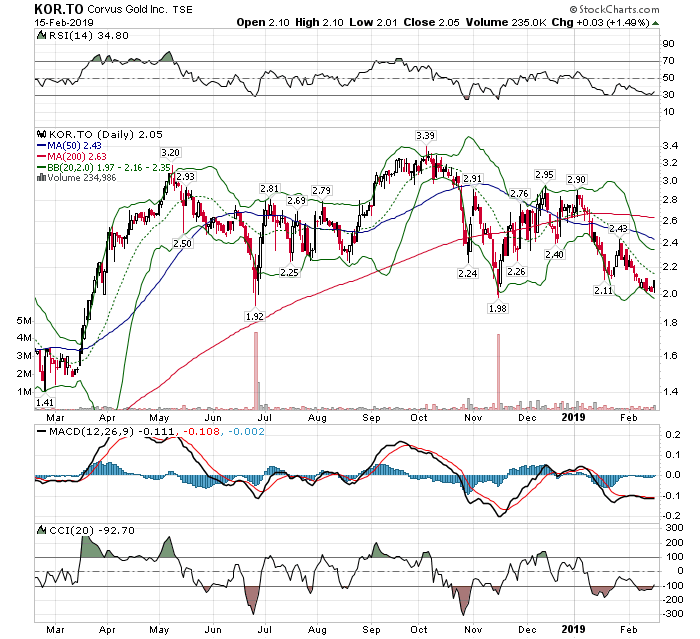
Task: Click the 15-Feb-2019 date label
Action: click(63, 22)
